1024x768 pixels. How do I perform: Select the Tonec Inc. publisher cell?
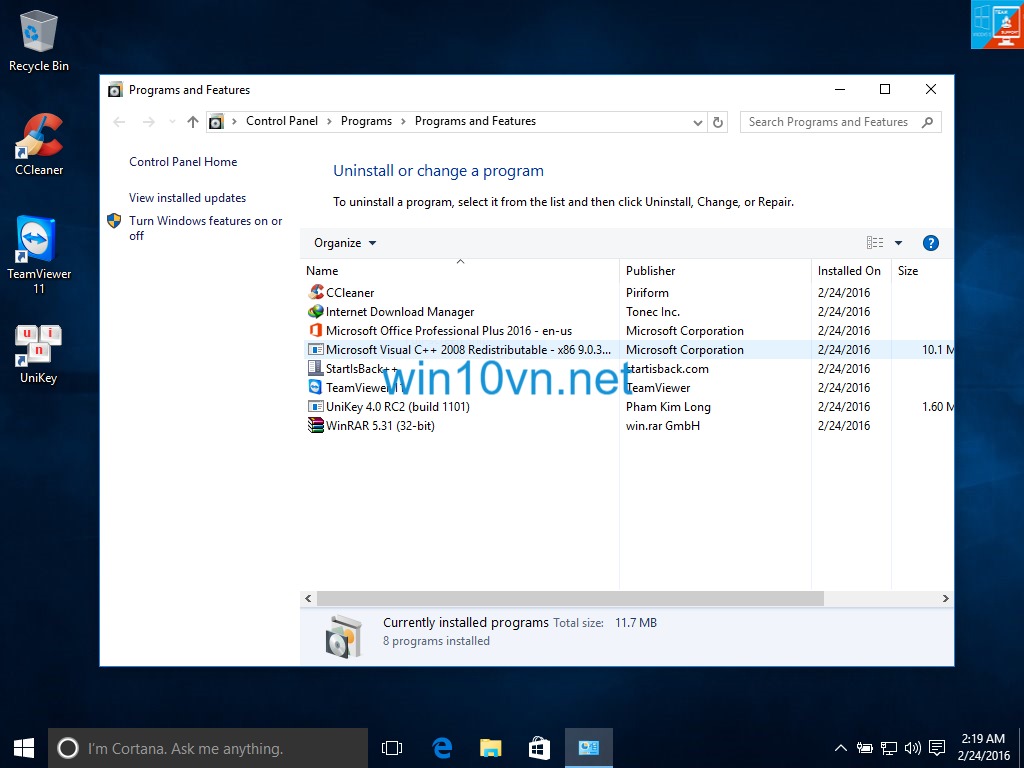(652, 312)
